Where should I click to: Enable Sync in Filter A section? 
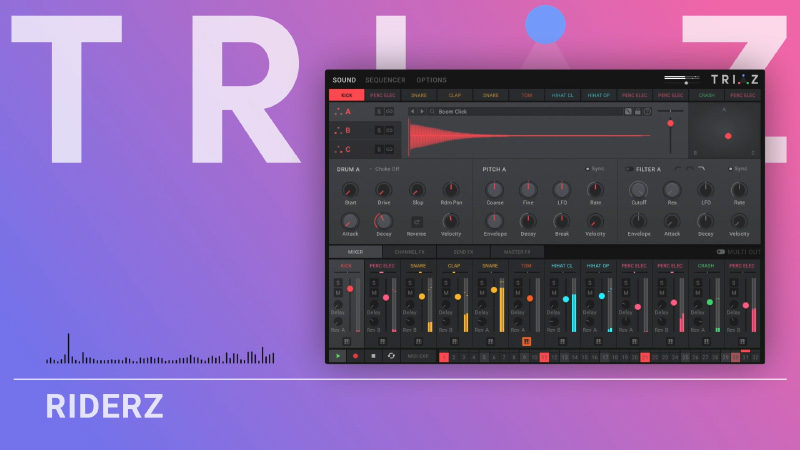[737, 169]
